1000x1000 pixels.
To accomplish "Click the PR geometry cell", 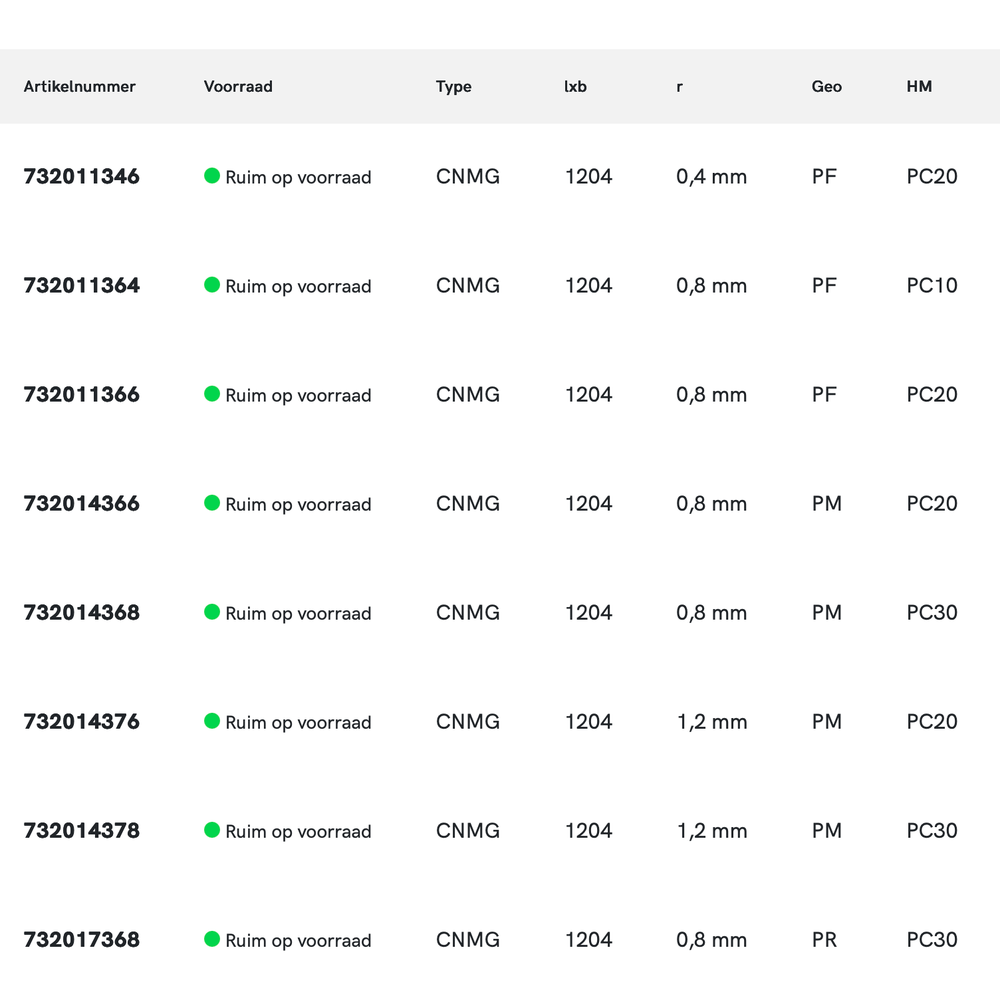I will click(825, 940).
